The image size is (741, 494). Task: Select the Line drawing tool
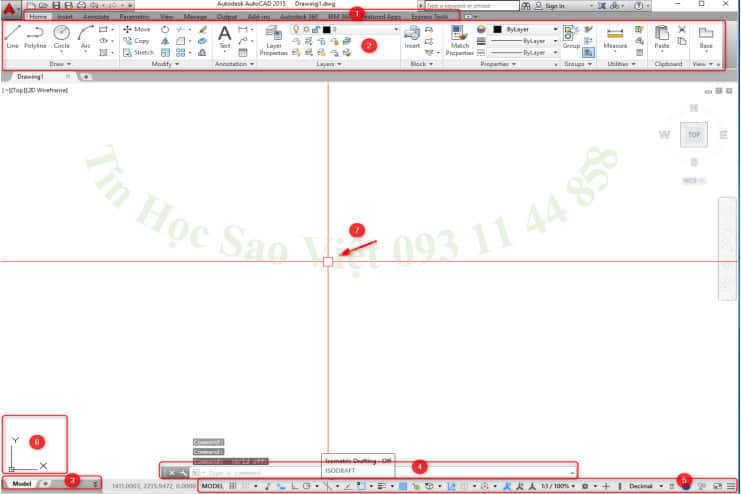12,36
